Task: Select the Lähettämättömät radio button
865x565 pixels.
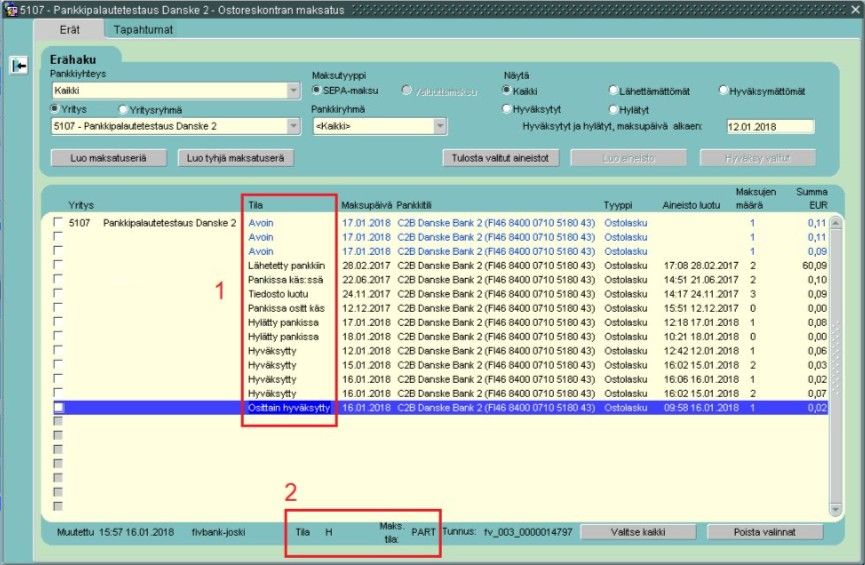Action: [x=612, y=90]
